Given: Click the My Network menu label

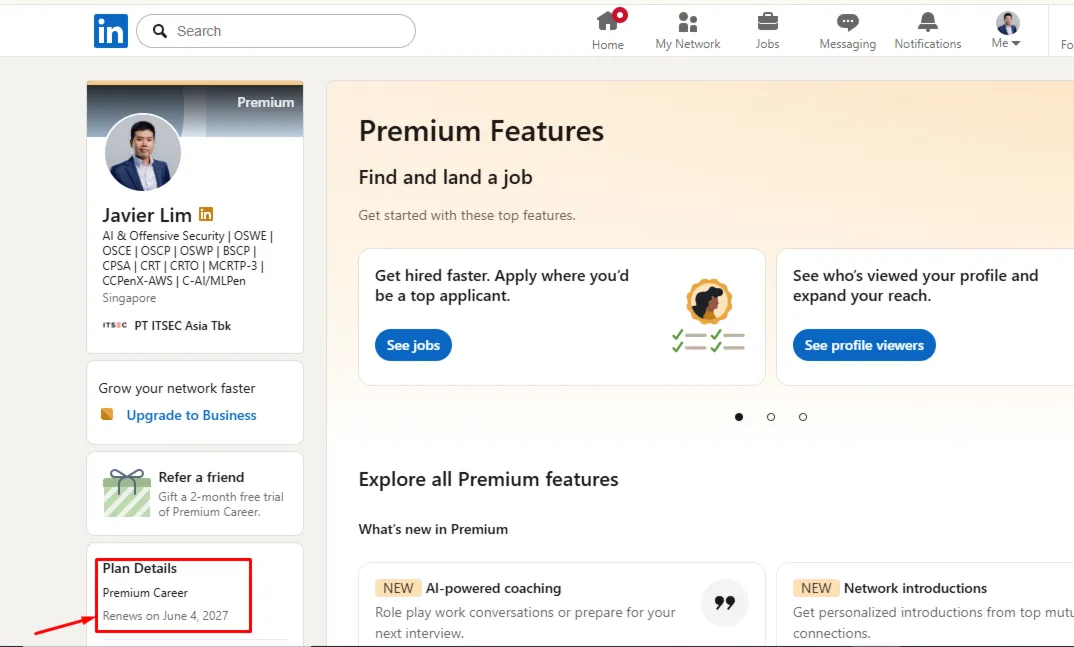Looking at the screenshot, I should [688, 44].
